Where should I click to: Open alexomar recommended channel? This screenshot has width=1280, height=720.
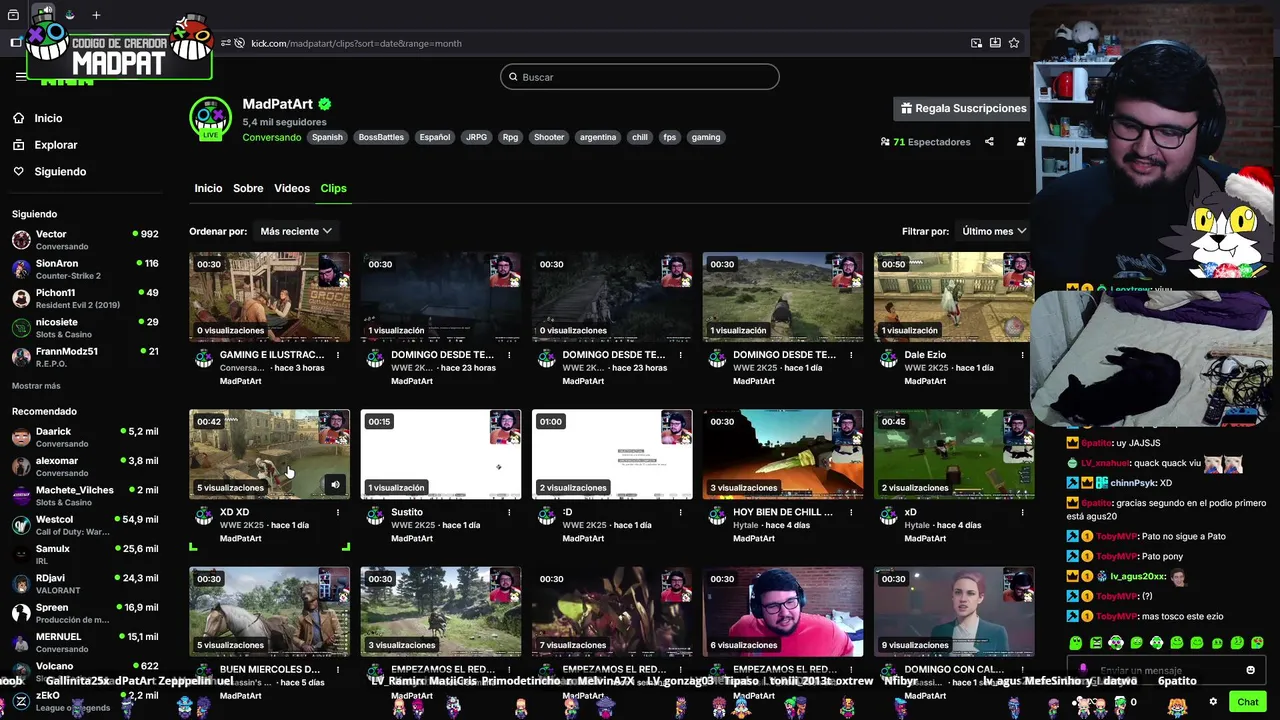coord(85,466)
